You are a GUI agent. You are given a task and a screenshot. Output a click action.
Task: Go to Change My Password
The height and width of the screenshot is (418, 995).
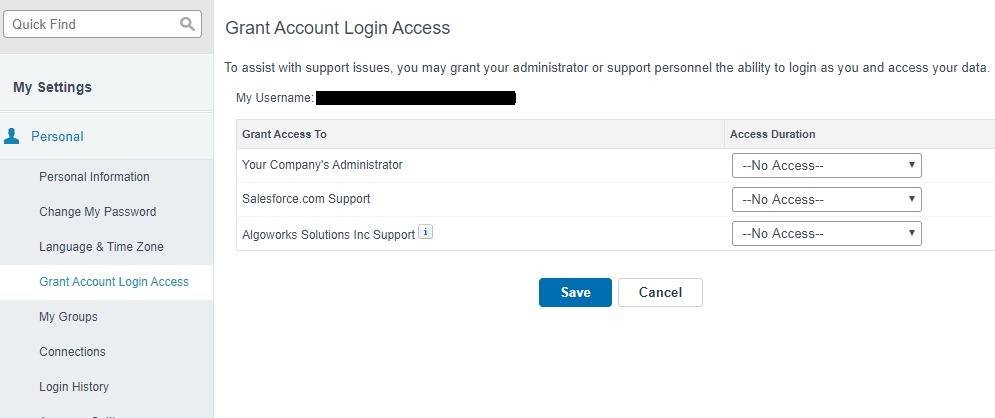click(x=97, y=212)
